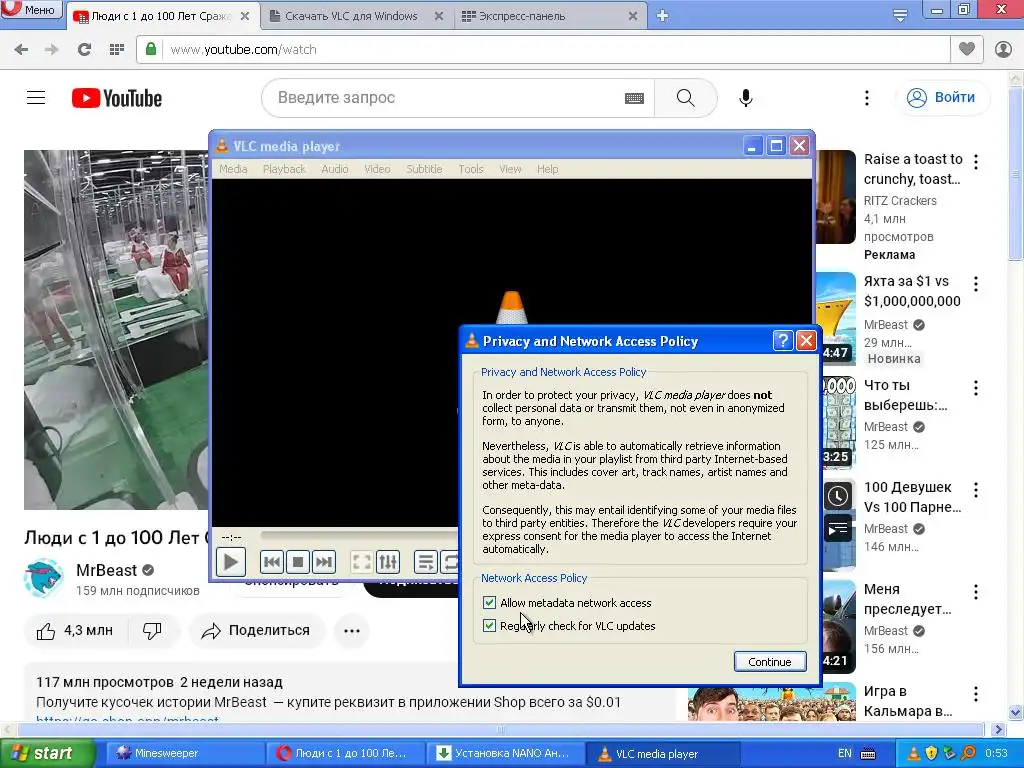Open options for Яхта за $1 video
1024x768 pixels.
click(976, 283)
